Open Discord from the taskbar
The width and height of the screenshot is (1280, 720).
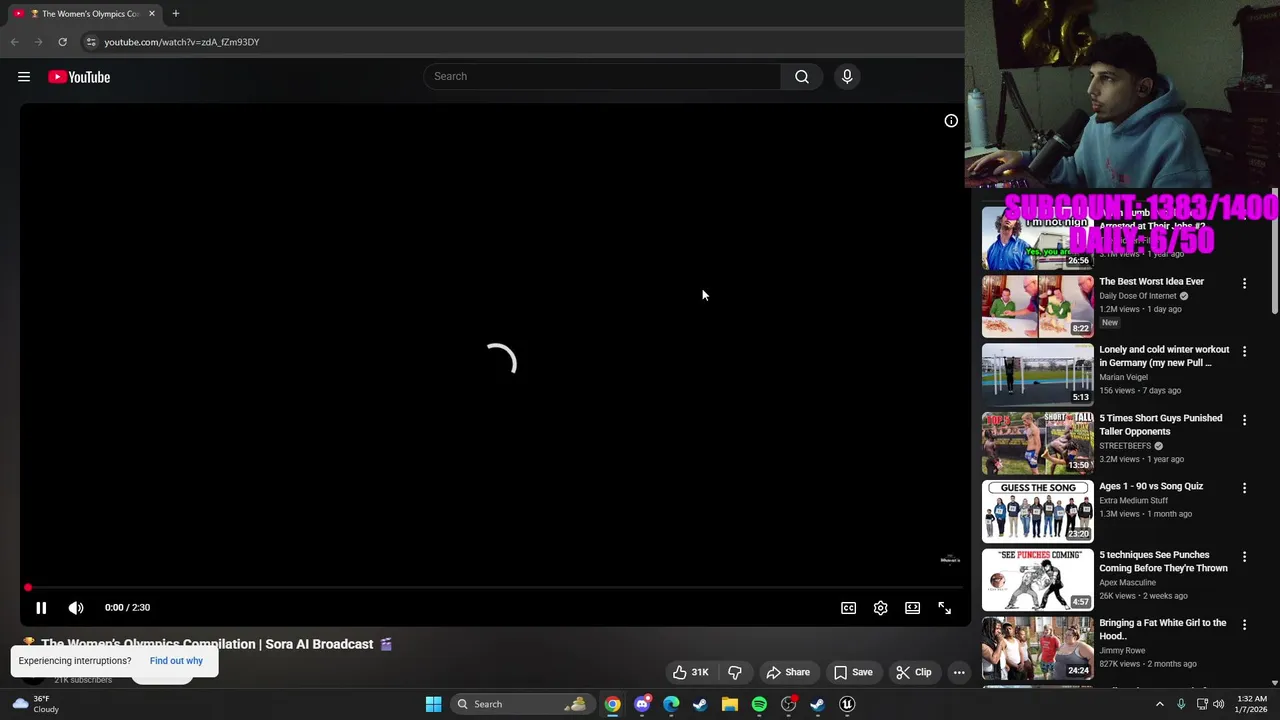point(642,704)
